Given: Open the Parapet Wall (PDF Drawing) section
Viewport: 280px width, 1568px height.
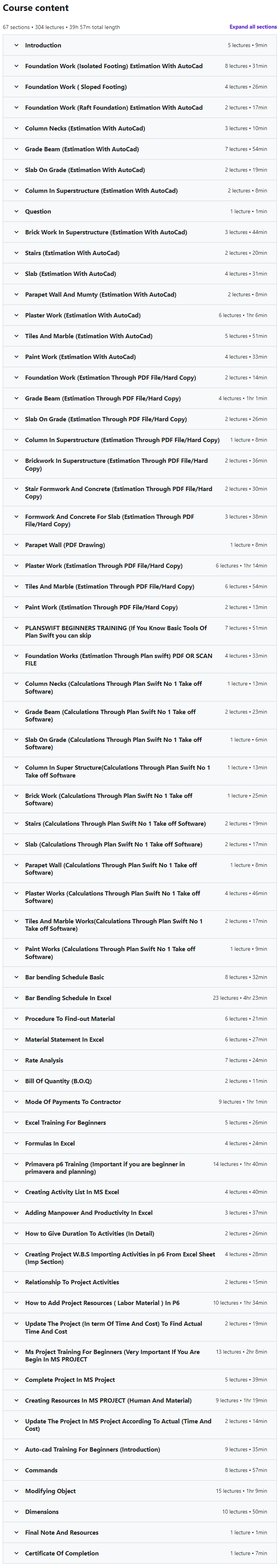Looking at the screenshot, I should (65, 545).
